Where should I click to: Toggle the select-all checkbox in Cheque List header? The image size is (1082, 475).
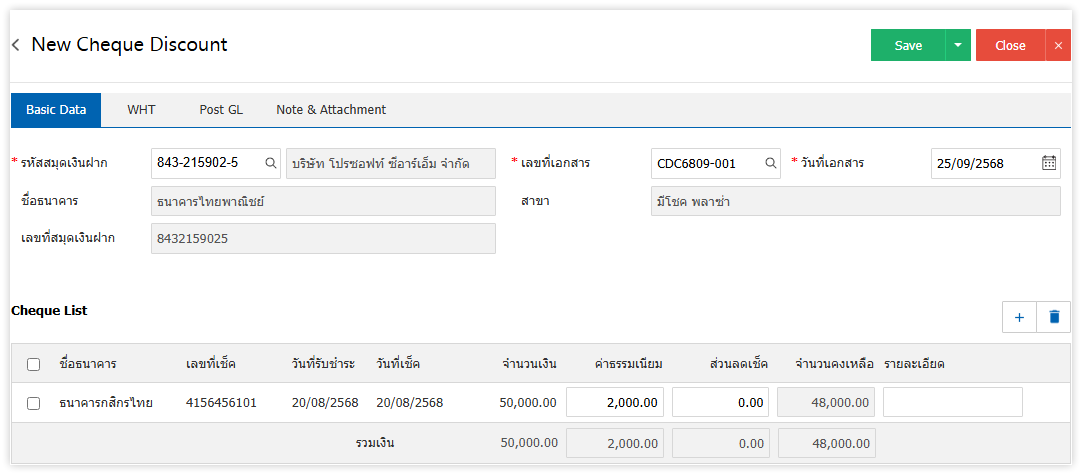click(x=34, y=364)
